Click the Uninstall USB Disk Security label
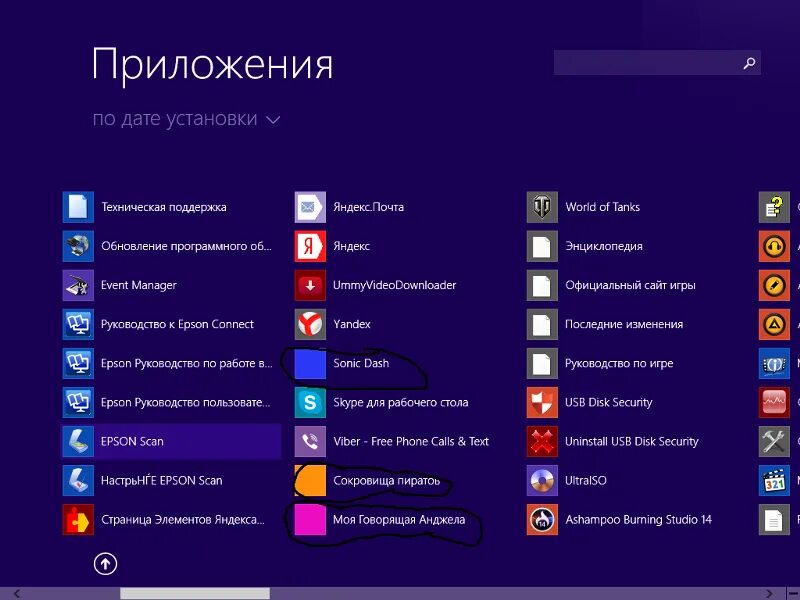This screenshot has height=600, width=800. click(632, 441)
